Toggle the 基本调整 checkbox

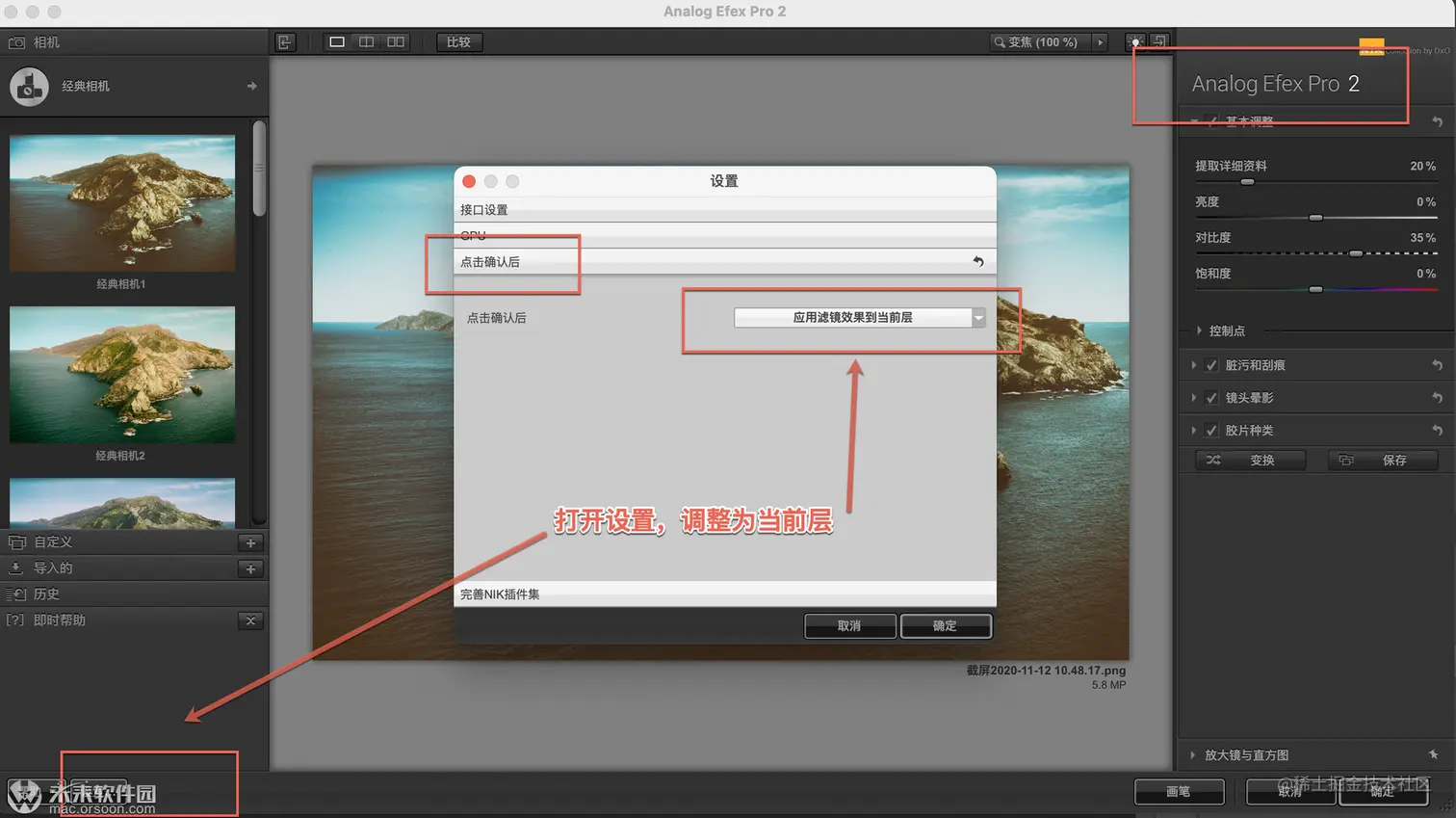pyautogui.click(x=1211, y=121)
